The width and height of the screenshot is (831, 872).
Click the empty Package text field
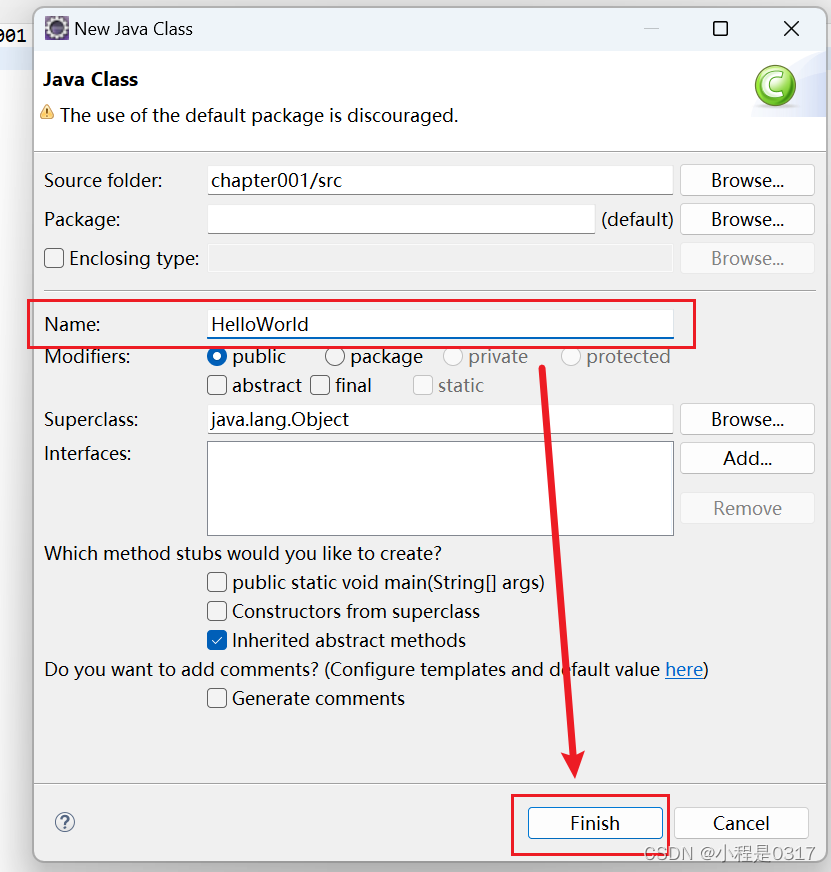click(x=401, y=219)
